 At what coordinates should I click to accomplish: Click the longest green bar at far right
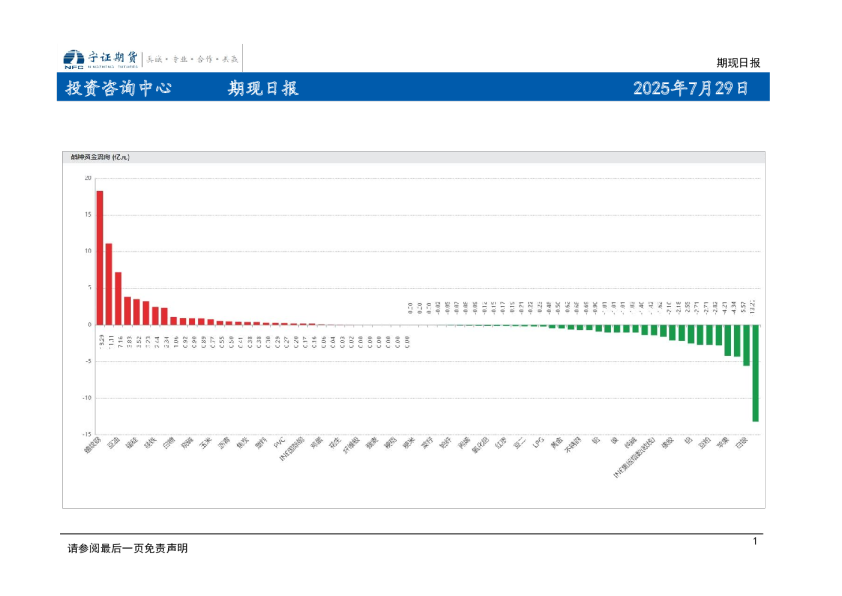click(x=755, y=372)
